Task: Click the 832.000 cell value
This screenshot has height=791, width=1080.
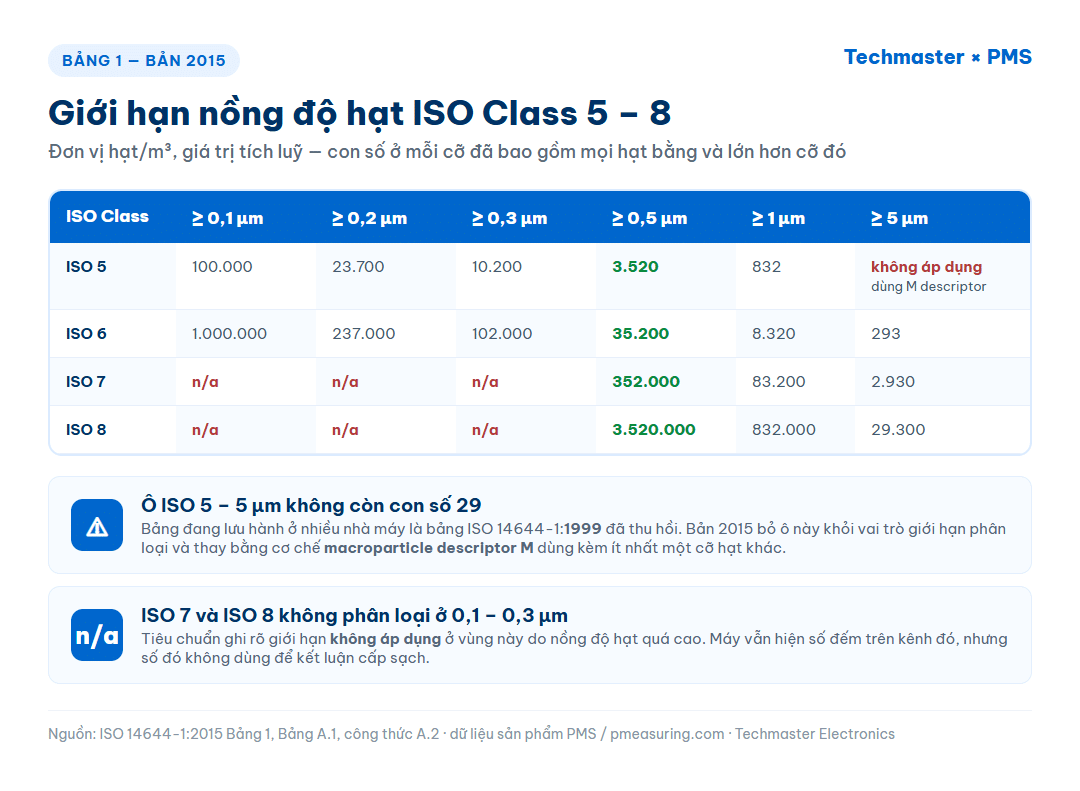Action: click(784, 430)
